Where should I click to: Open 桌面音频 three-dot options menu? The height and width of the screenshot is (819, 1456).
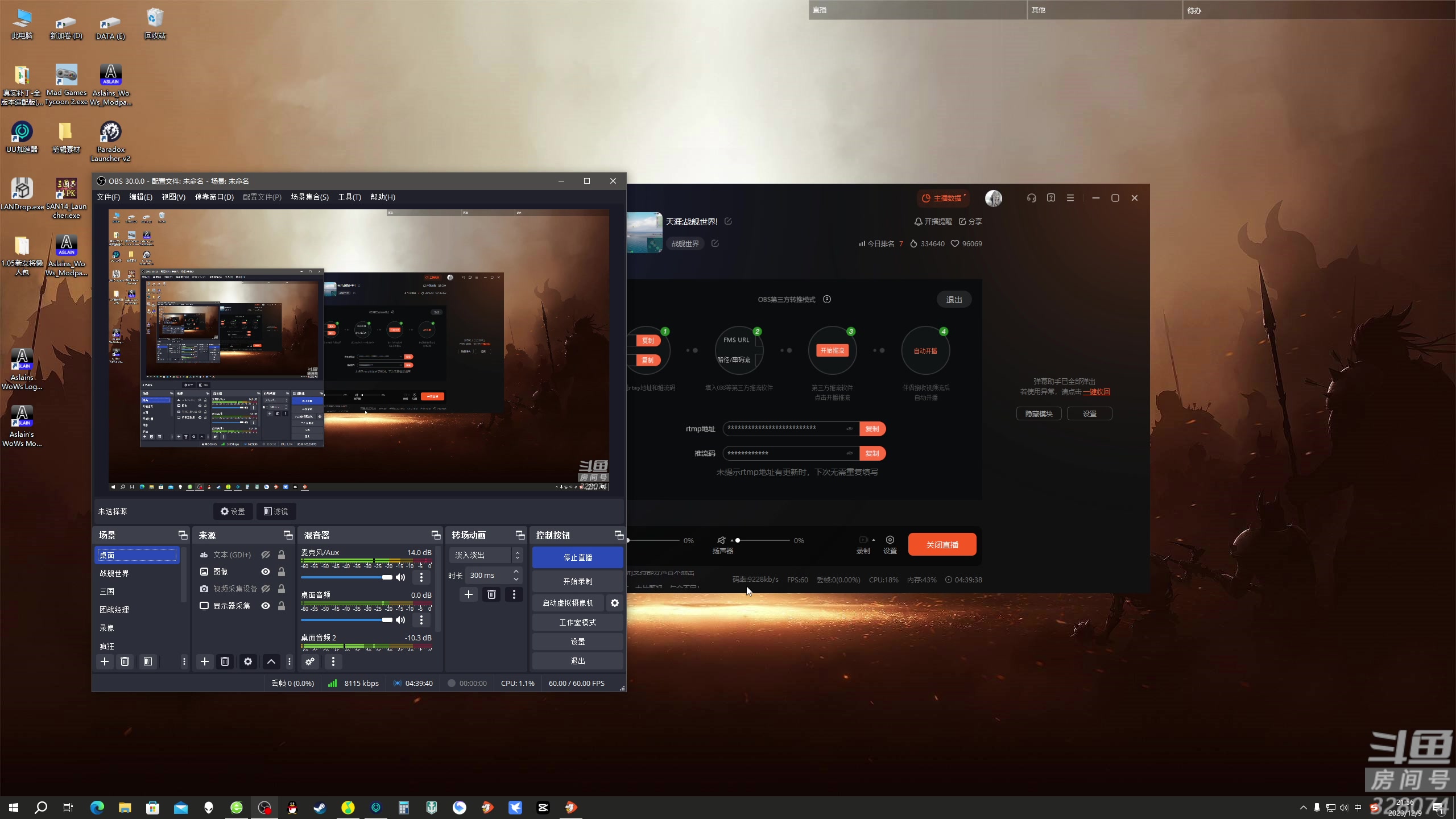[x=421, y=620]
